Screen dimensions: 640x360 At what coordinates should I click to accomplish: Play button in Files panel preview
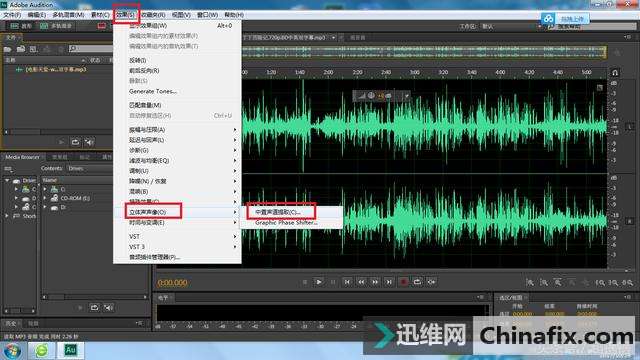[x=61, y=142]
